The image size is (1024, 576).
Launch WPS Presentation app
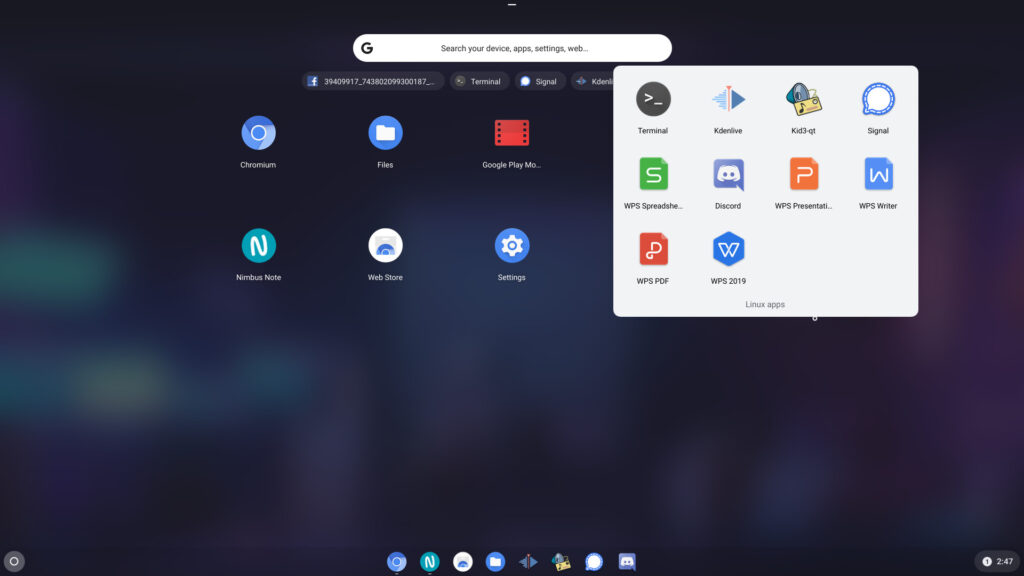(803, 174)
